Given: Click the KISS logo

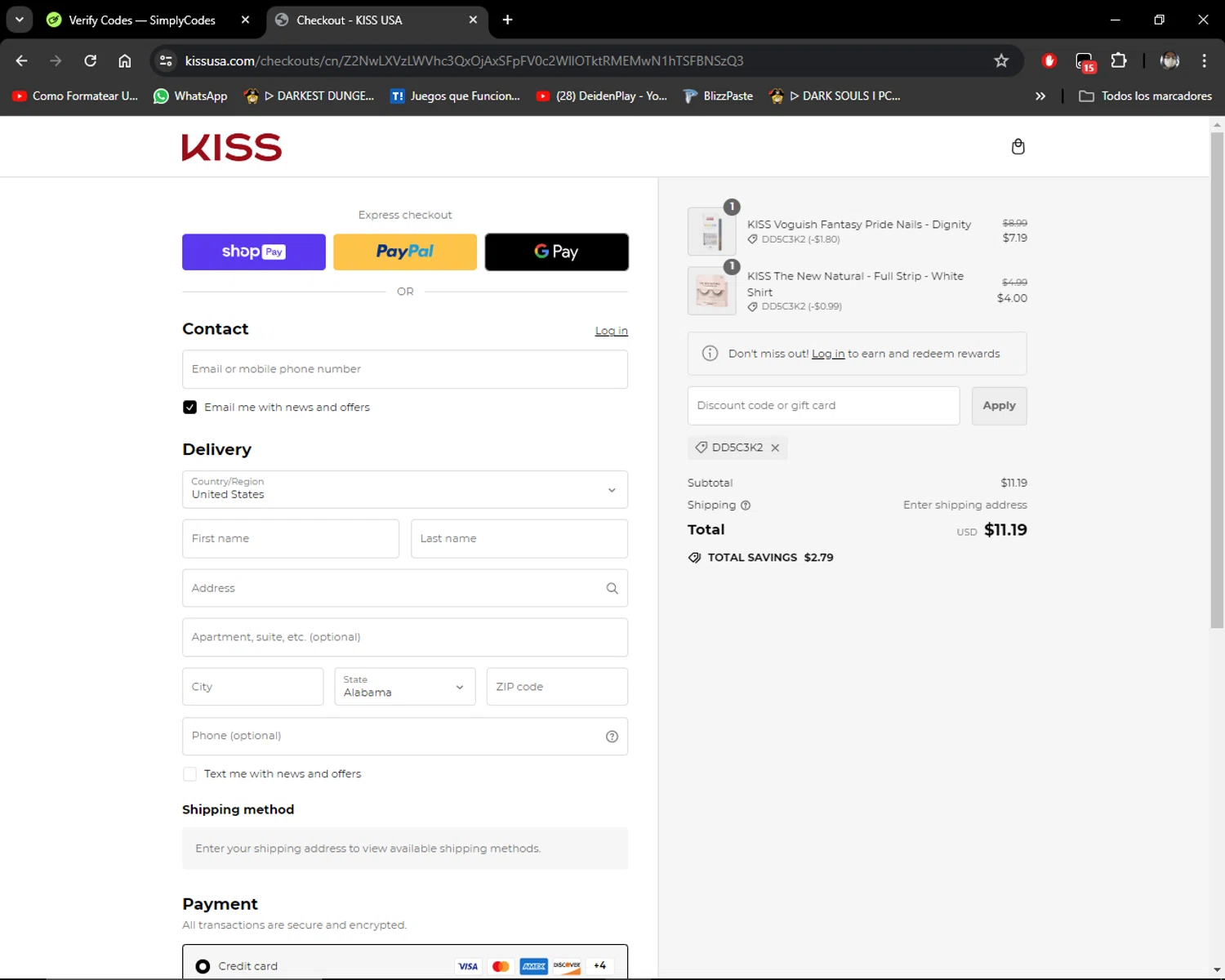Looking at the screenshot, I should (232, 147).
